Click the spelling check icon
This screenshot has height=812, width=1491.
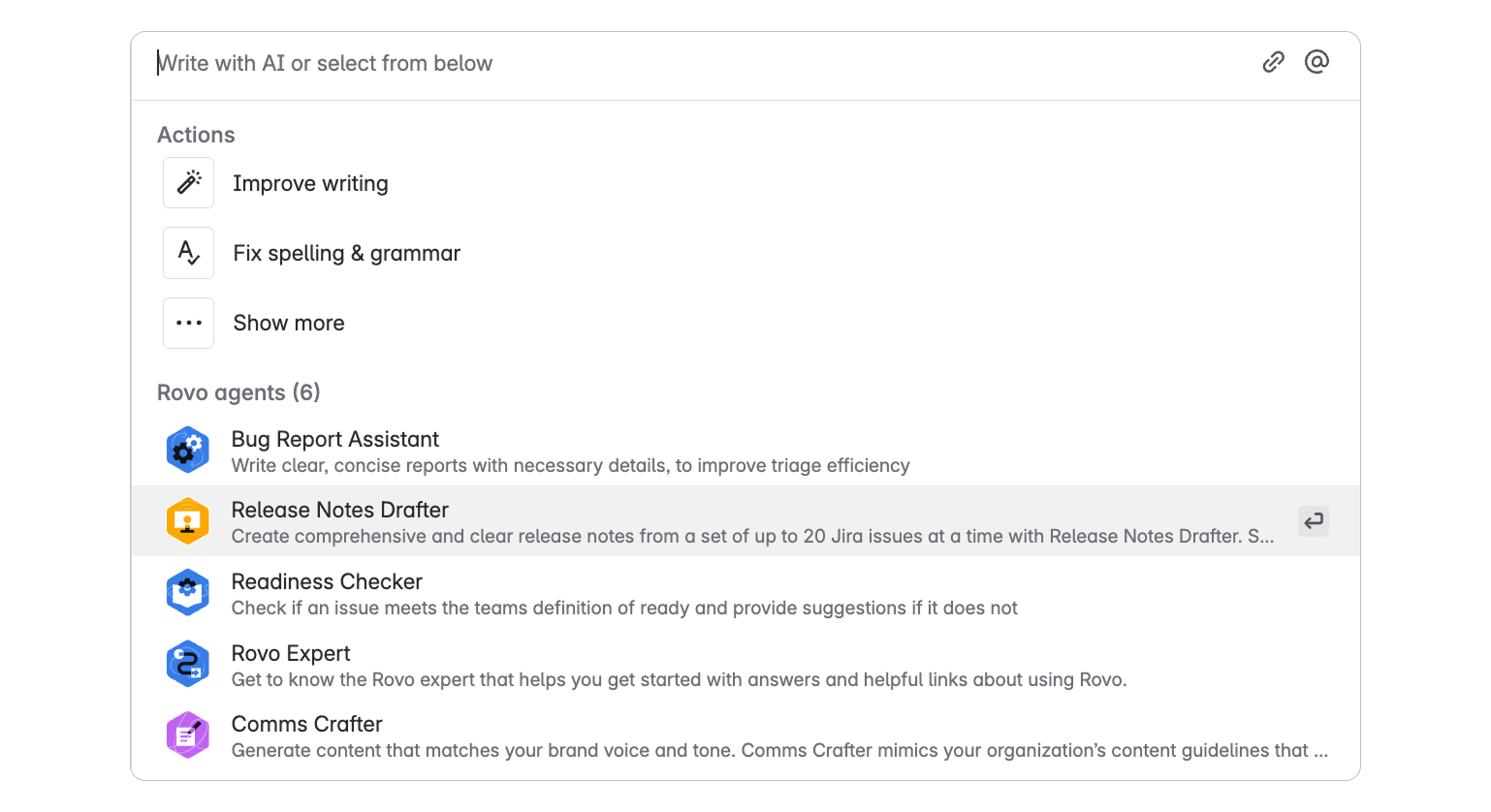click(189, 253)
